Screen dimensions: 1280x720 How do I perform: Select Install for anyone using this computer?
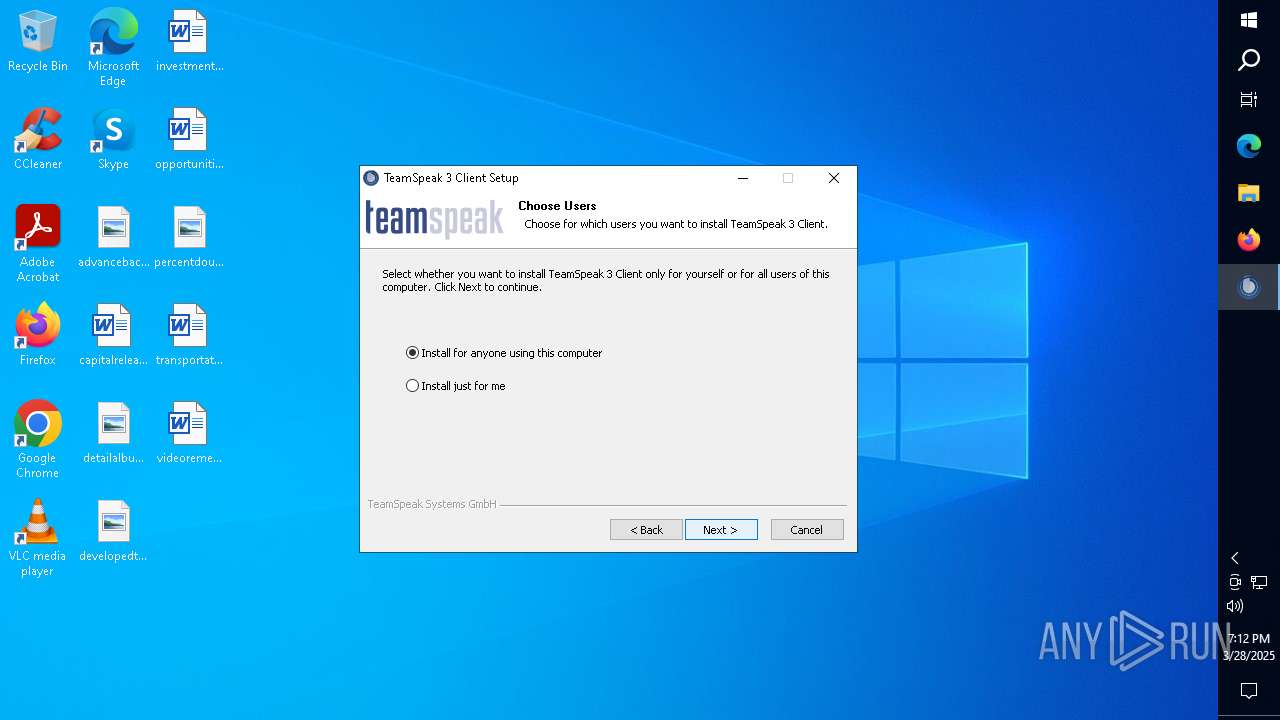click(x=504, y=353)
